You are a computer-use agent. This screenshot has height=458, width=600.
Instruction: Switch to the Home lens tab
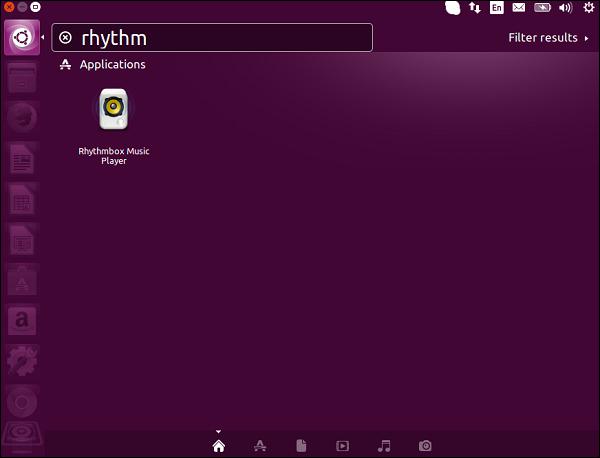click(219, 445)
